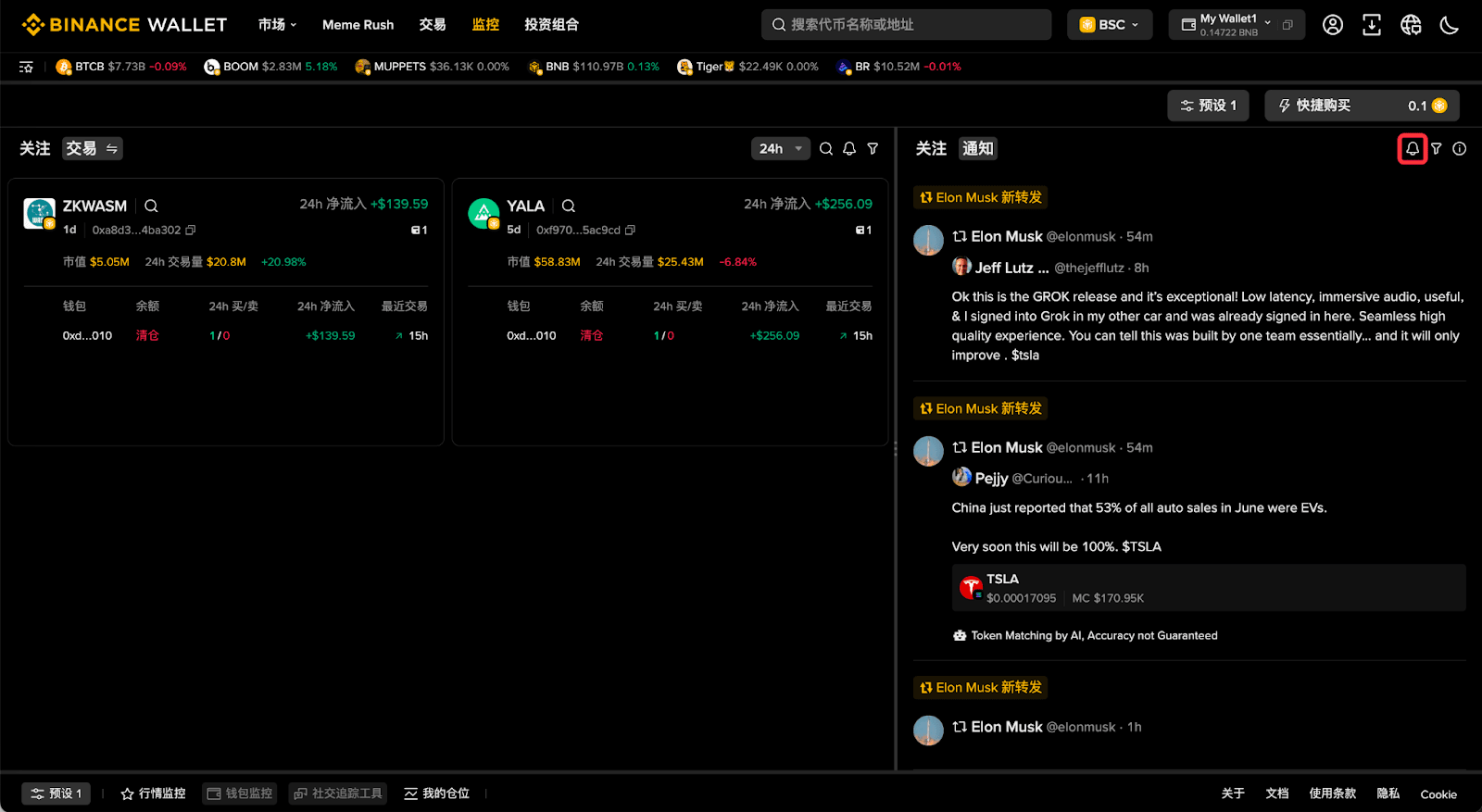This screenshot has width=1482, height=812.
Task: Toggle dark mode moon icon
Action: [x=1450, y=25]
